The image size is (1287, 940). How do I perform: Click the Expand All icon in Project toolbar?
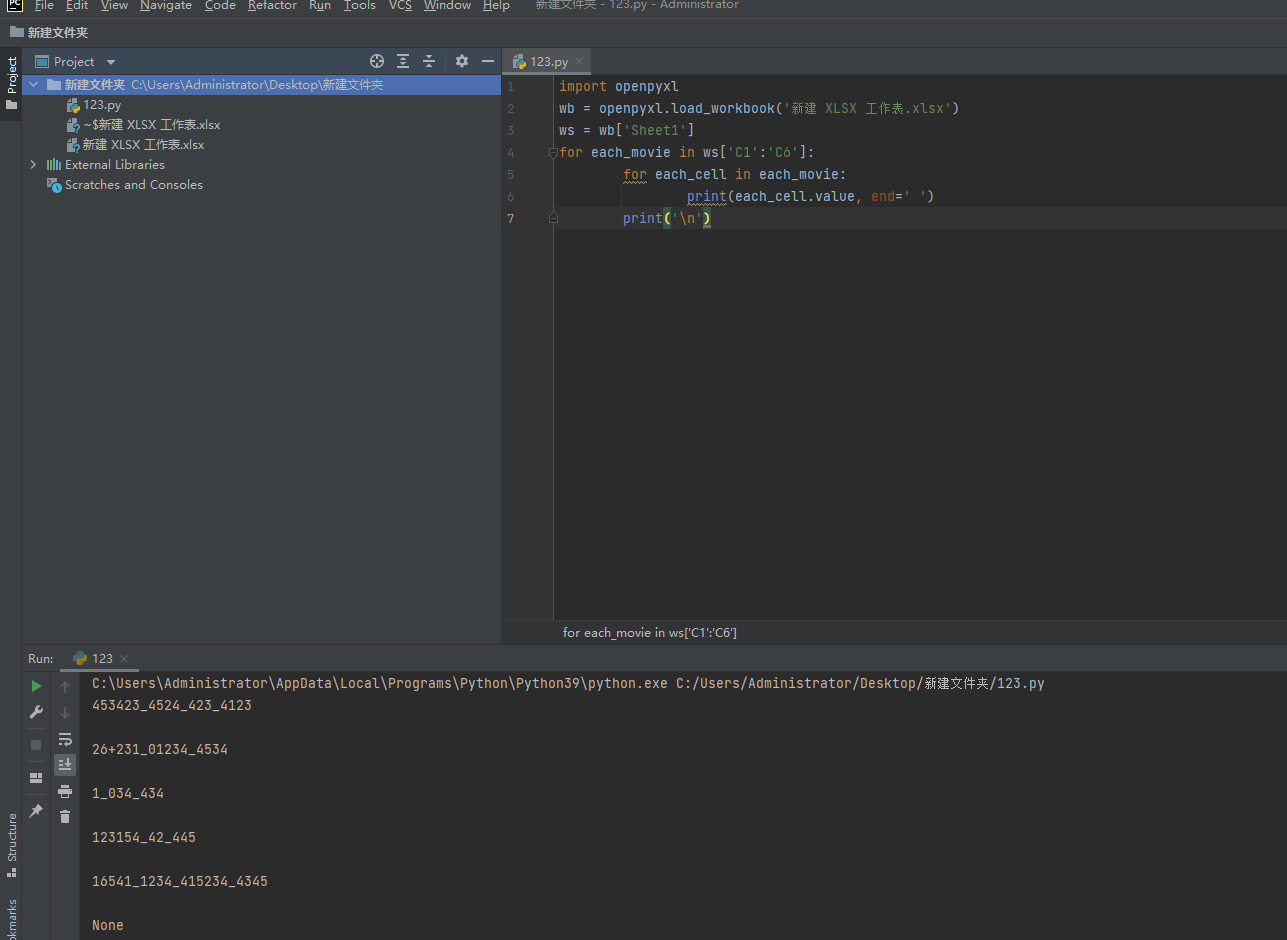403,61
